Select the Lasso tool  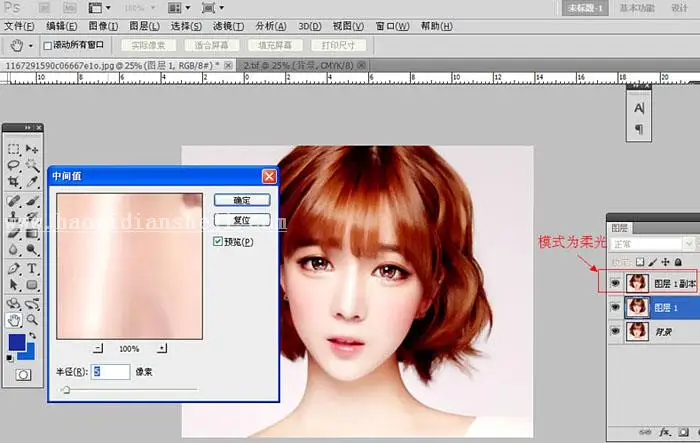coord(13,165)
